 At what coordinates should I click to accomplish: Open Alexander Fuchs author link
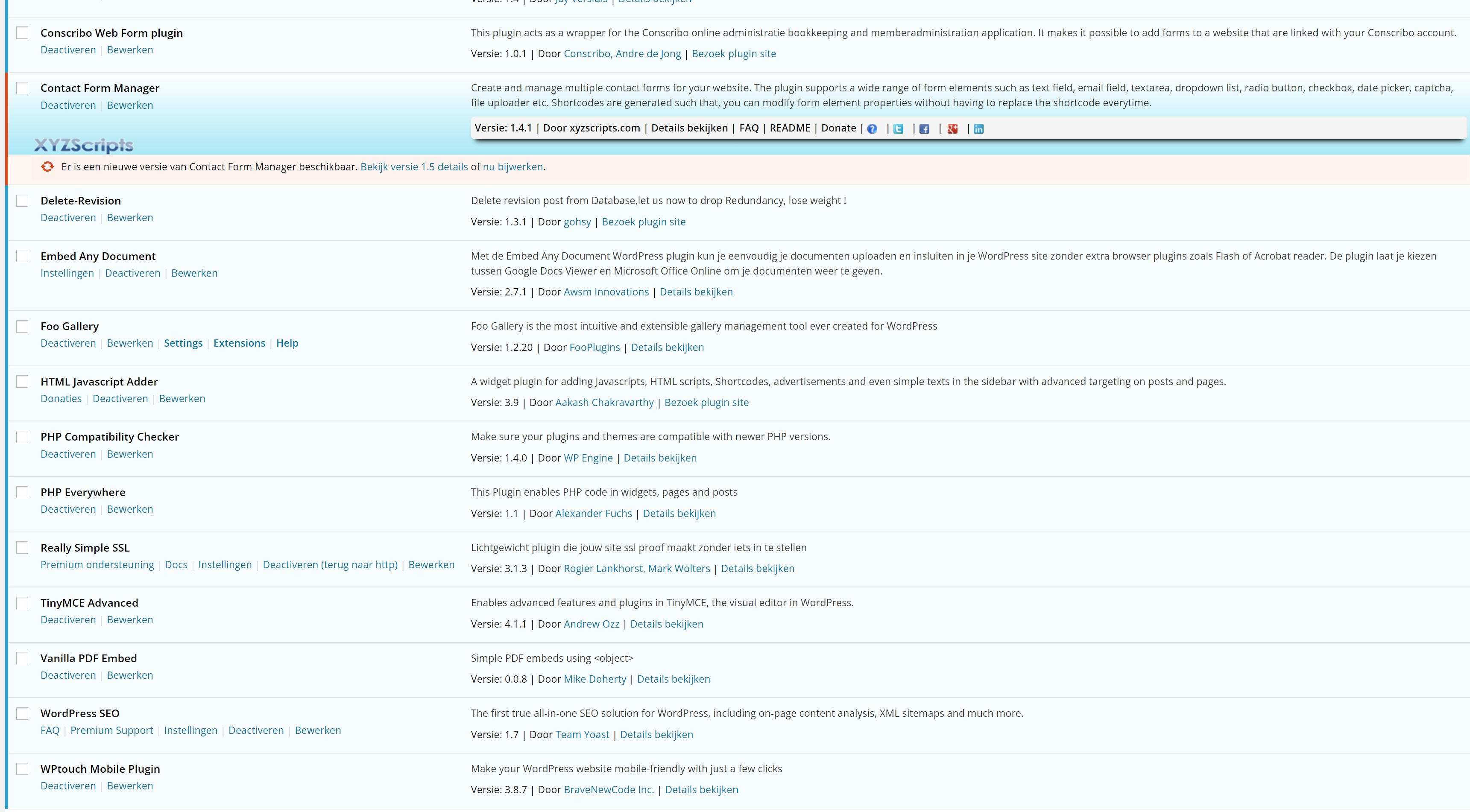(594, 514)
